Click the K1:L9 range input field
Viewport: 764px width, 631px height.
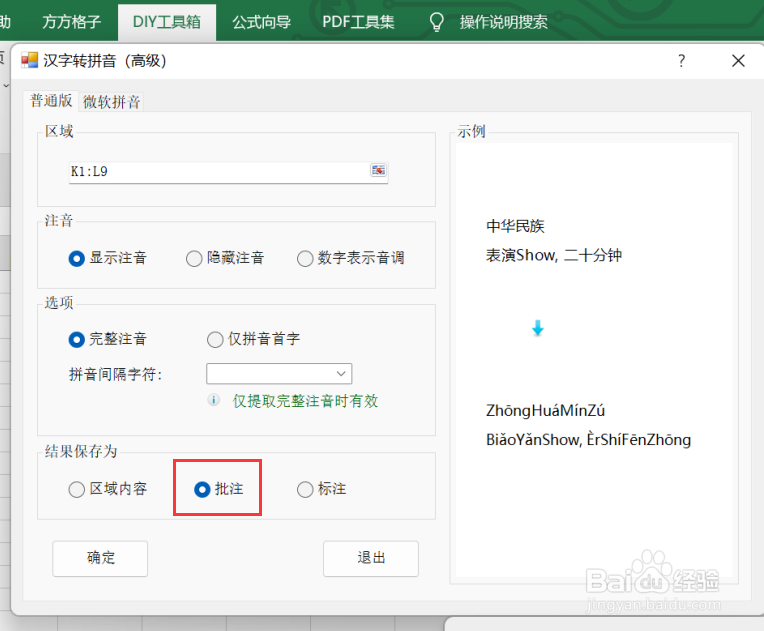[x=229, y=172]
